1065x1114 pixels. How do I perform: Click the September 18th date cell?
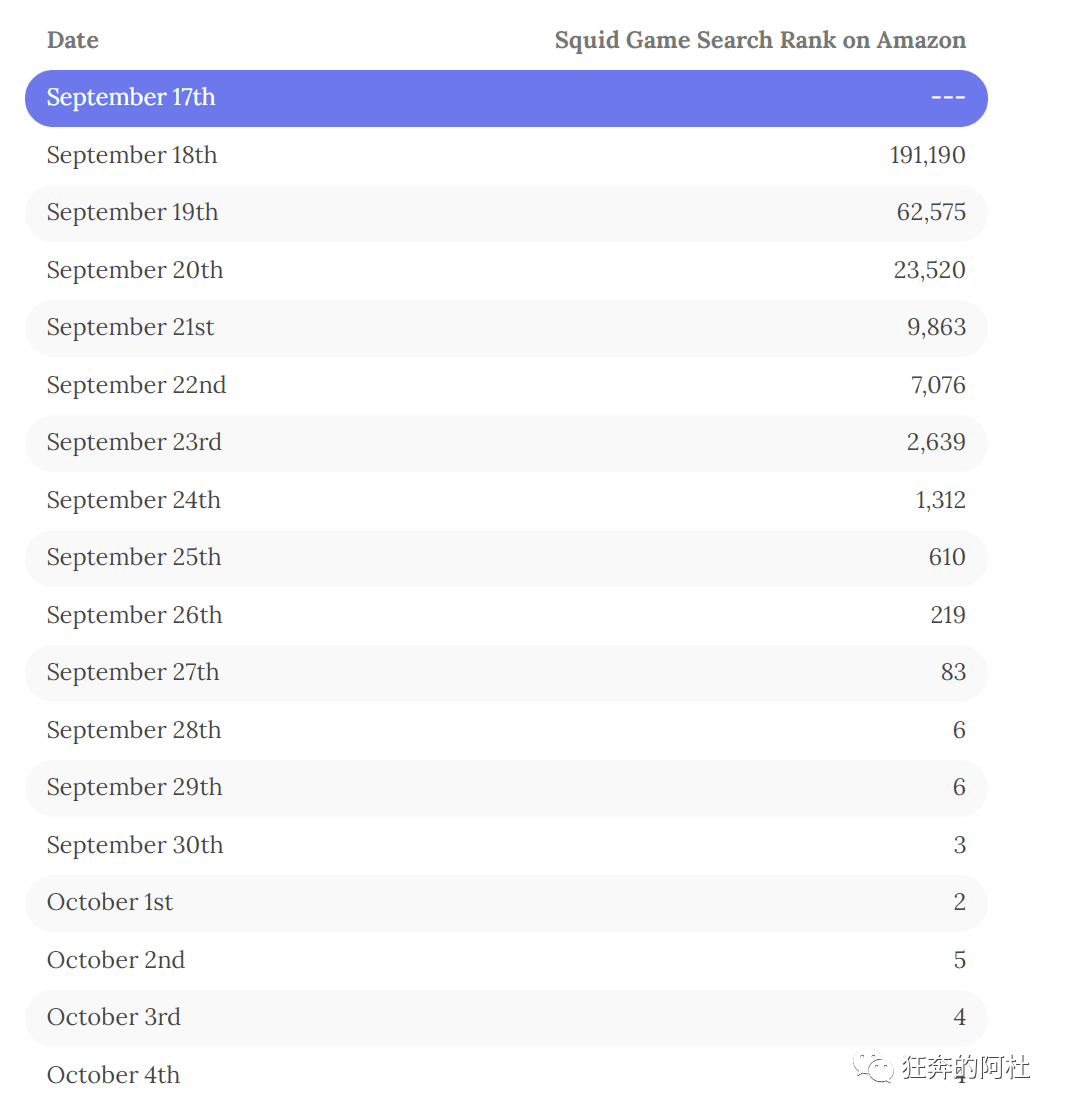click(132, 155)
